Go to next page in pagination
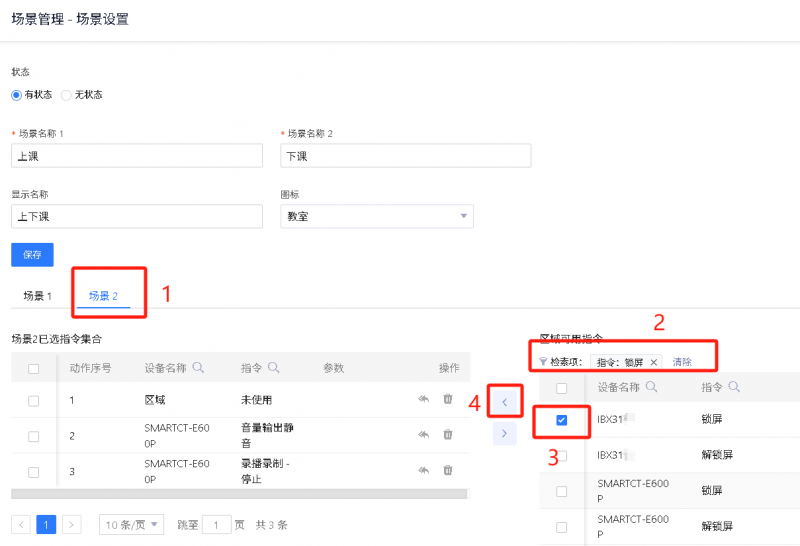The height and width of the screenshot is (546, 800). (x=71, y=524)
